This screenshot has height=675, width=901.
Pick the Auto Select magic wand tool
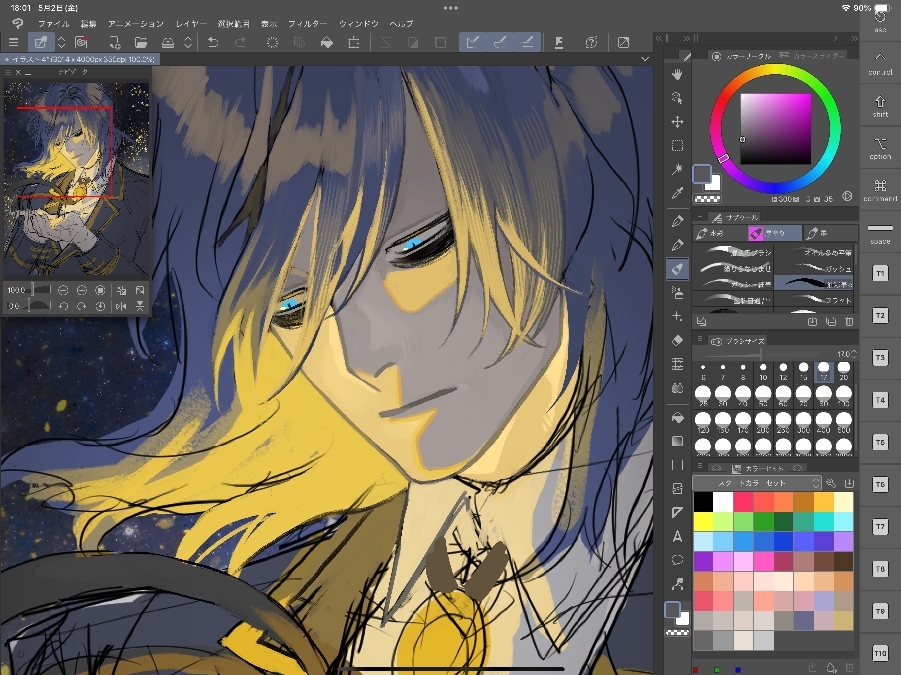(x=677, y=169)
